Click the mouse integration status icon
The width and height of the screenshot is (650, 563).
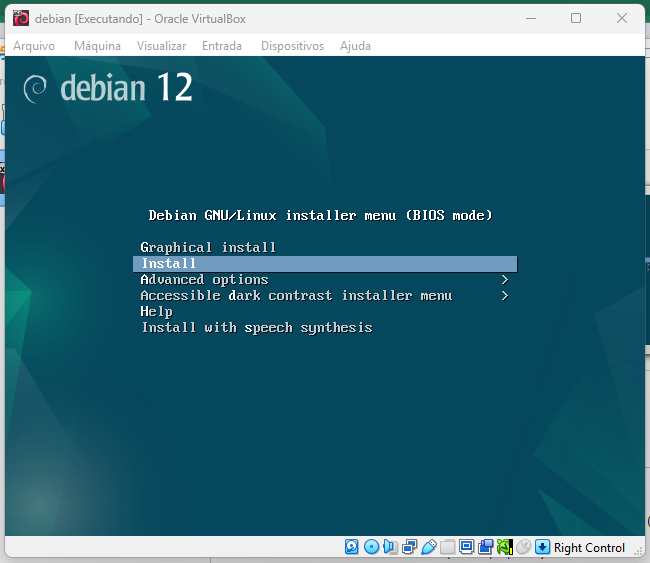pos(524,547)
